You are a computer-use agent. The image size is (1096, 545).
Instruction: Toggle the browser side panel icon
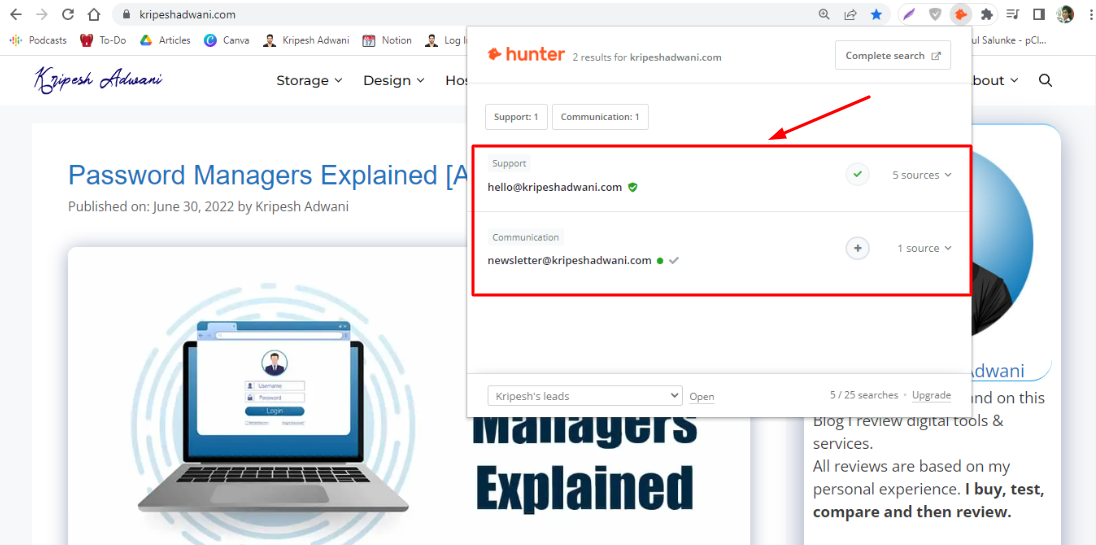1039,14
